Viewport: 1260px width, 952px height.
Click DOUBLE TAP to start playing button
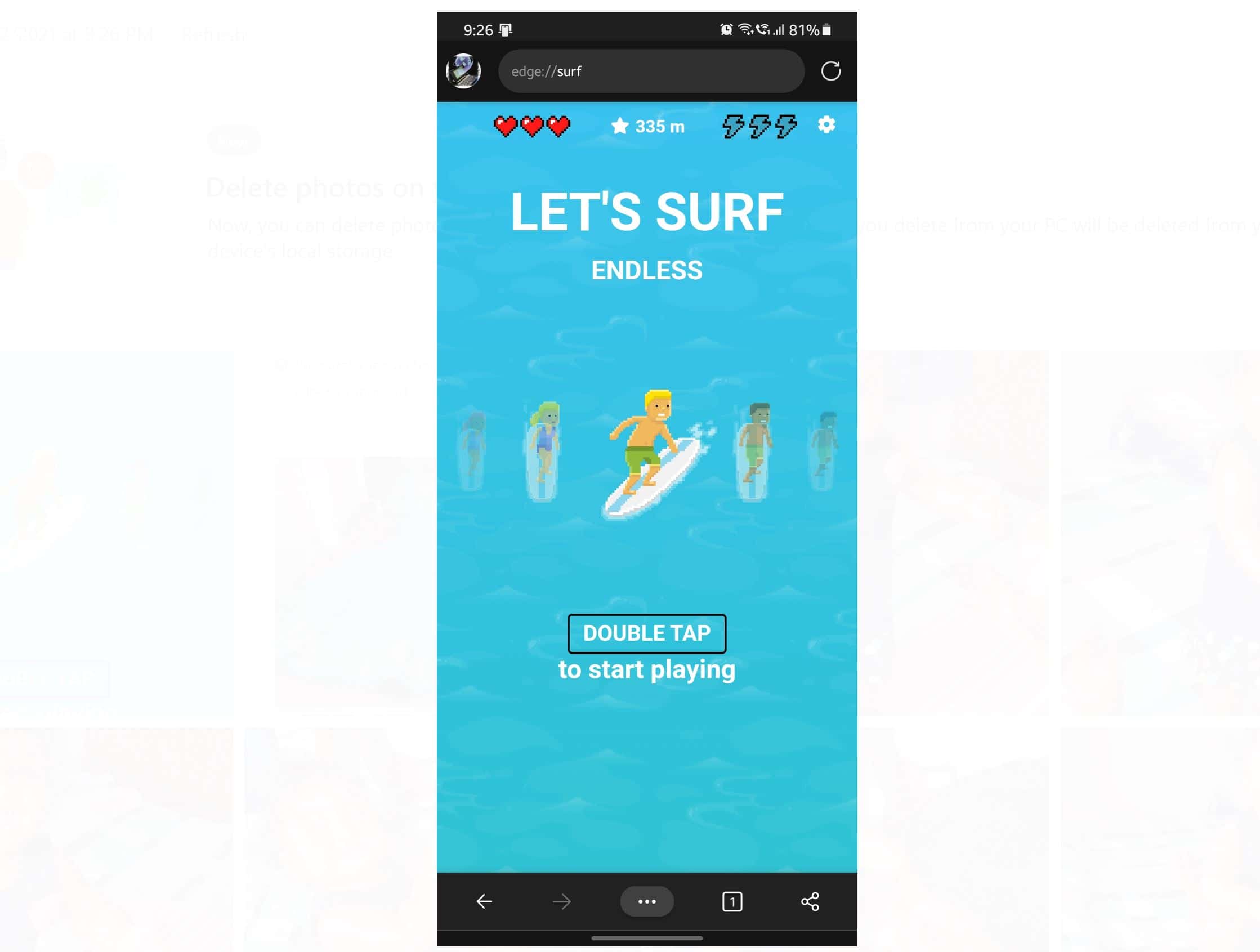click(646, 633)
